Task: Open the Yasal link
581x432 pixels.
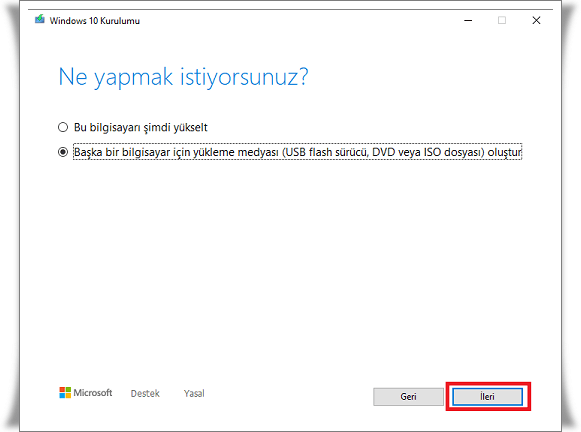Action: (194, 393)
